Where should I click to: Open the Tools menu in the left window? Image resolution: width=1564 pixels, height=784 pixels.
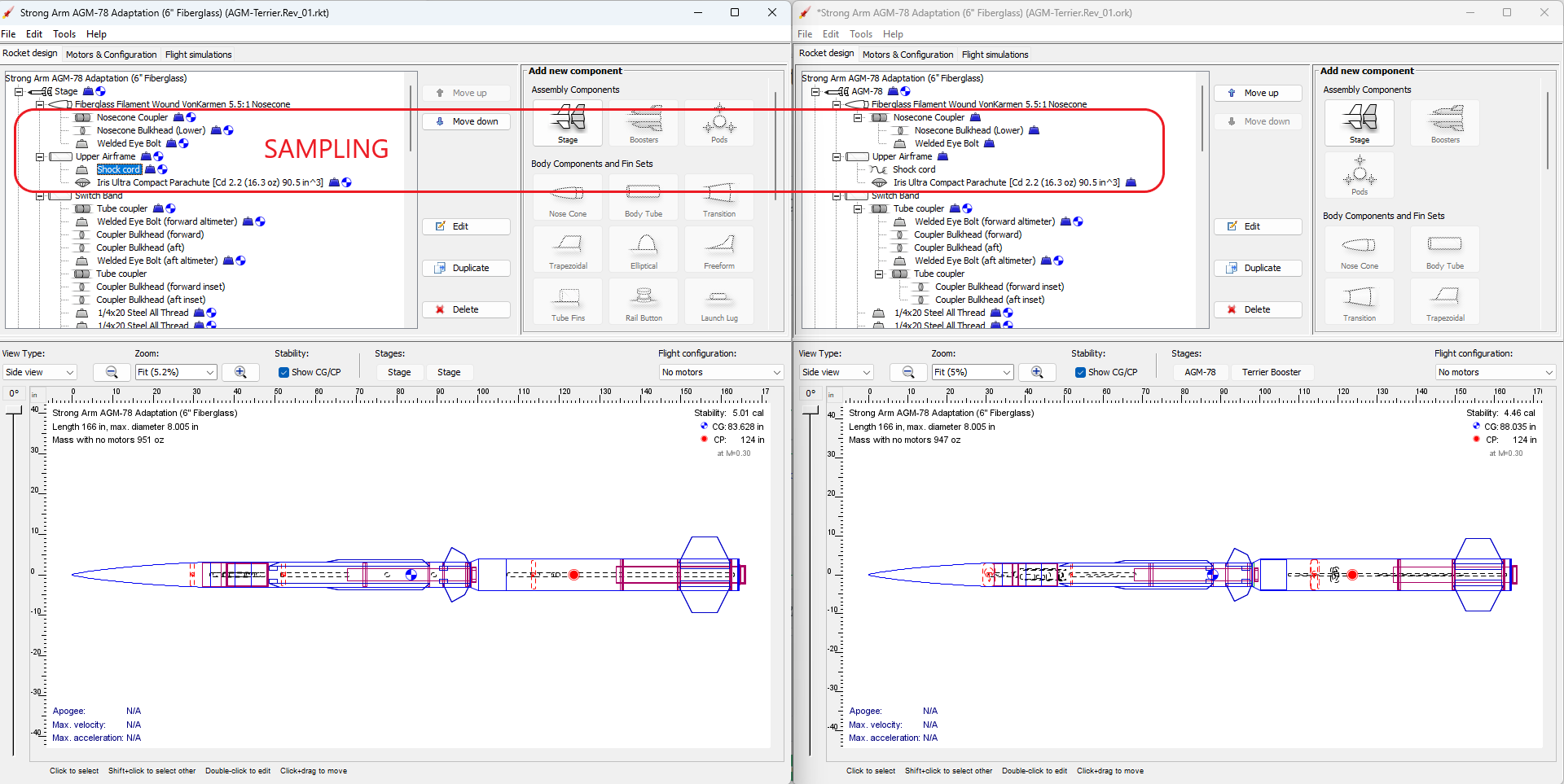coord(64,34)
